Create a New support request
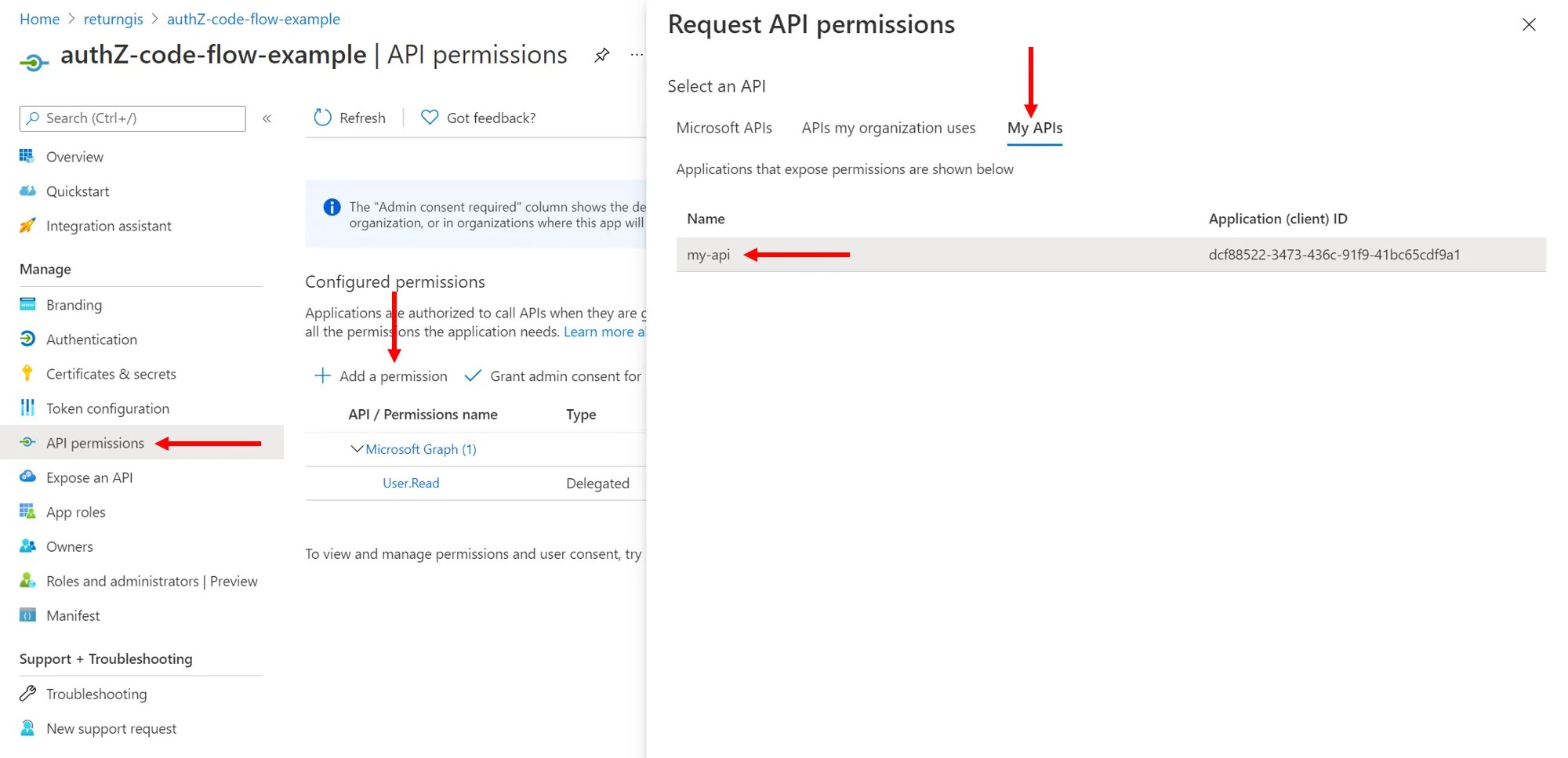 tap(111, 728)
